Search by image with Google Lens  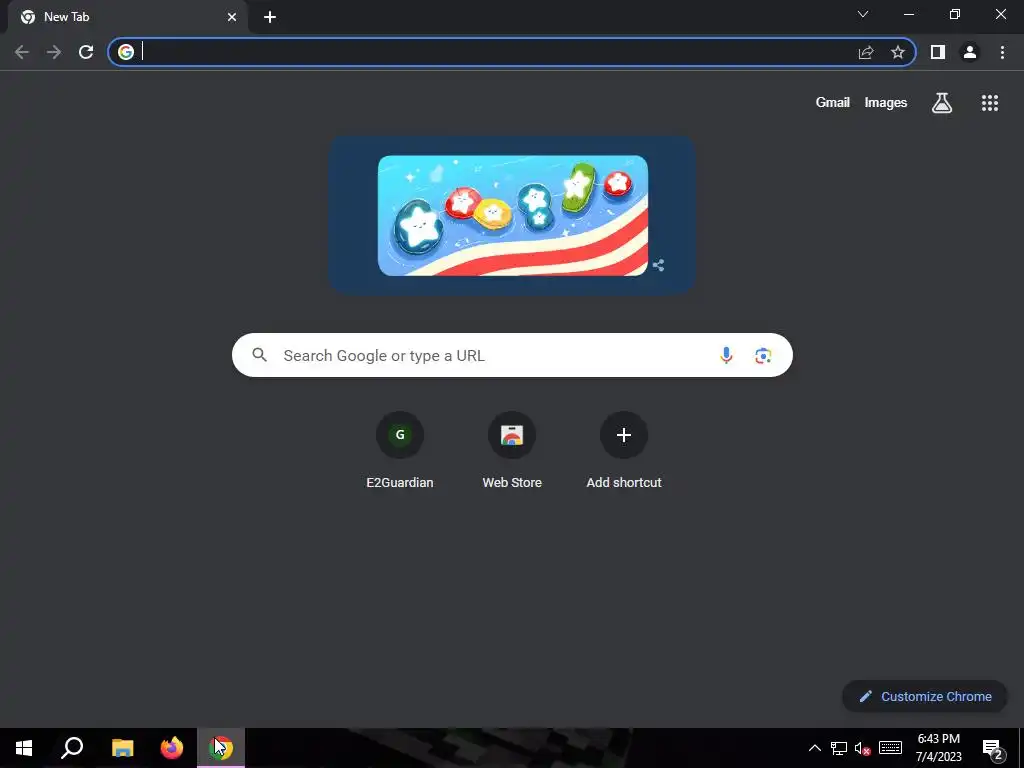click(763, 355)
